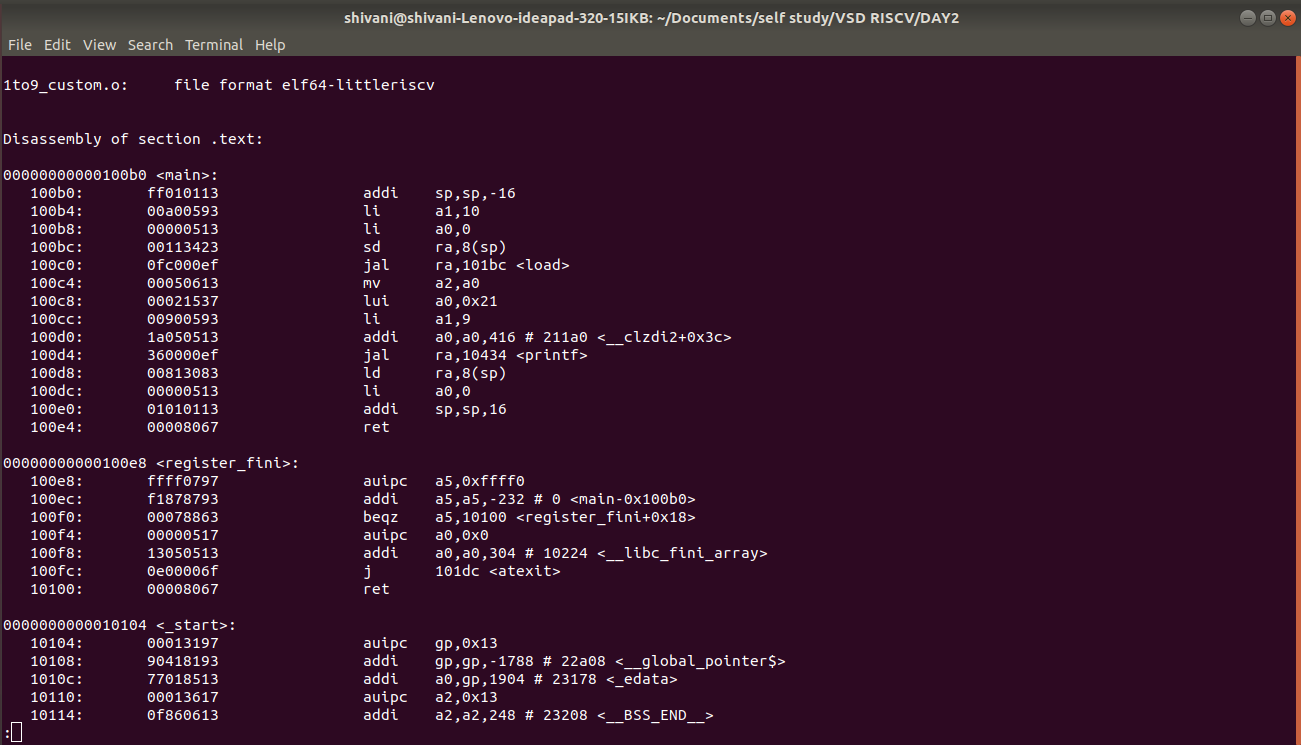Click the 'addi sp,sp,-16' instruction
This screenshot has height=745, width=1301.
click(439, 193)
